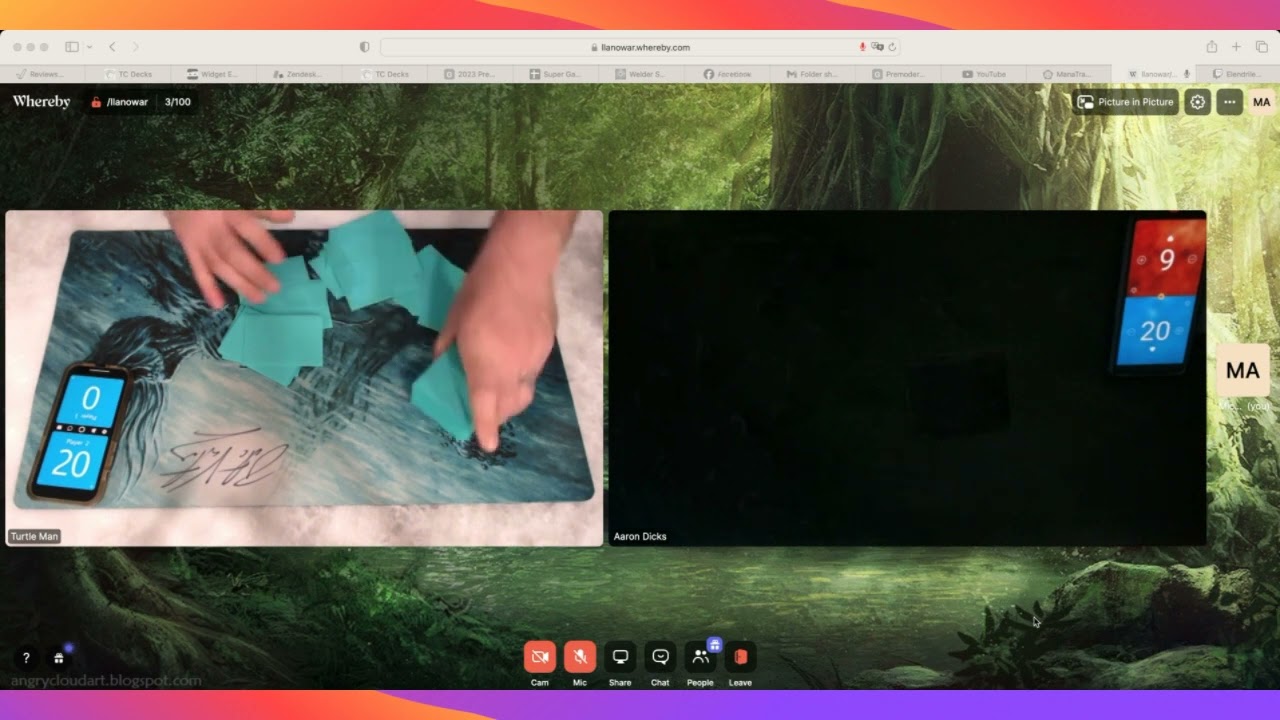1280x720 pixels.
Task: Toggle the Safari sidebar
Action: point(72,47)
